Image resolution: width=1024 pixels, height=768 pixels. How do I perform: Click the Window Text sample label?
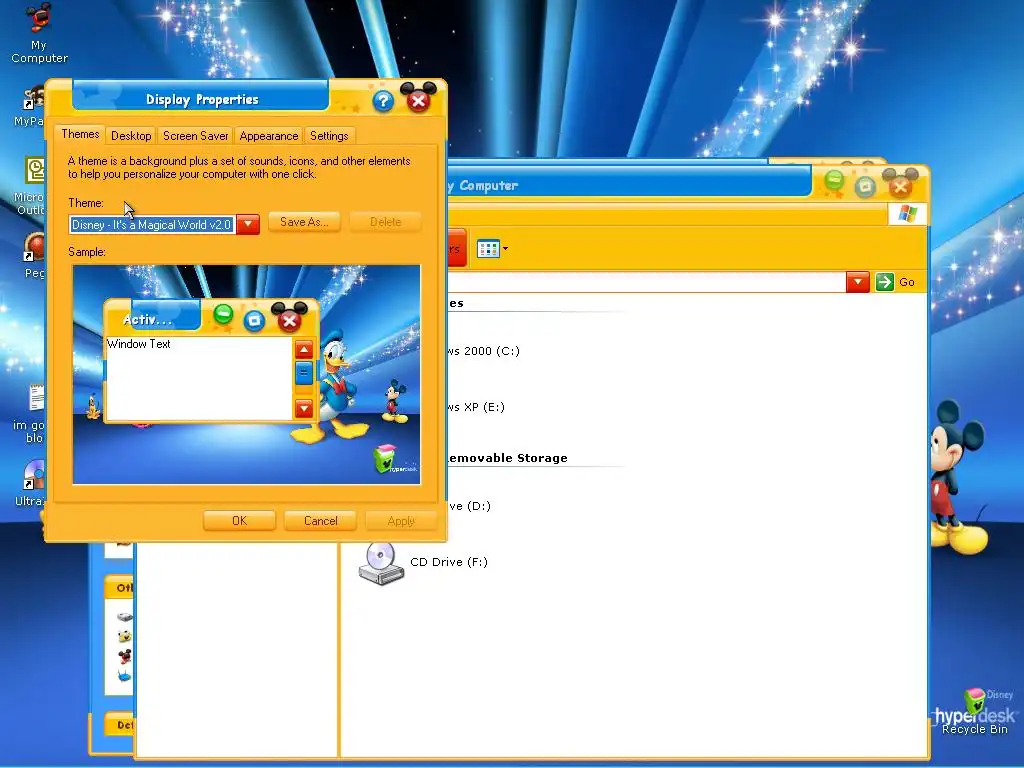click(x=138, y=344)
